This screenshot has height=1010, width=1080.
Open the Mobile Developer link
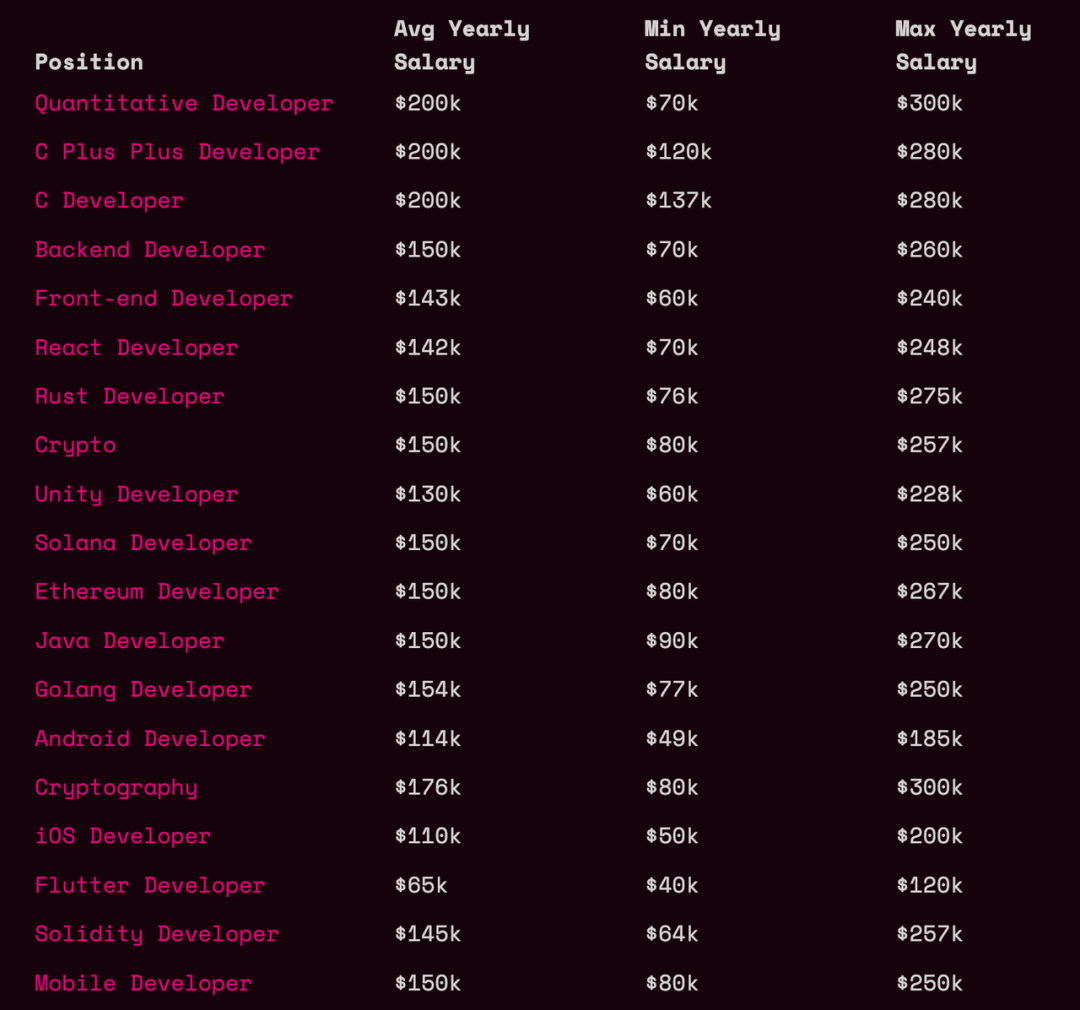(143, 983)
